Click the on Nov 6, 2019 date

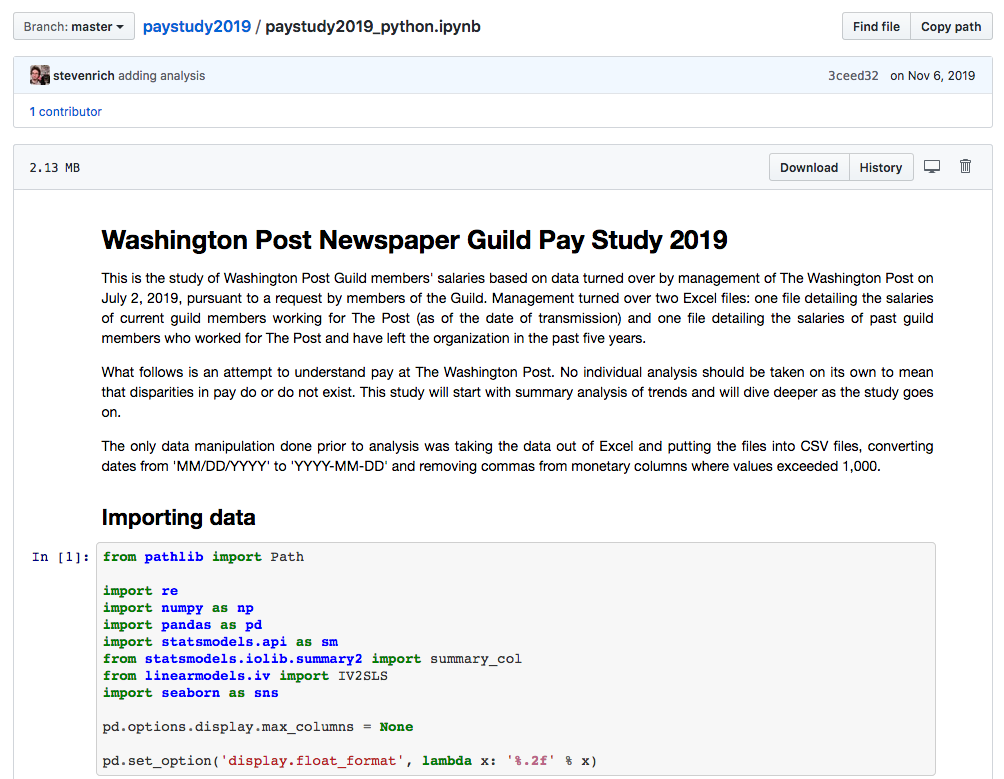932,76
